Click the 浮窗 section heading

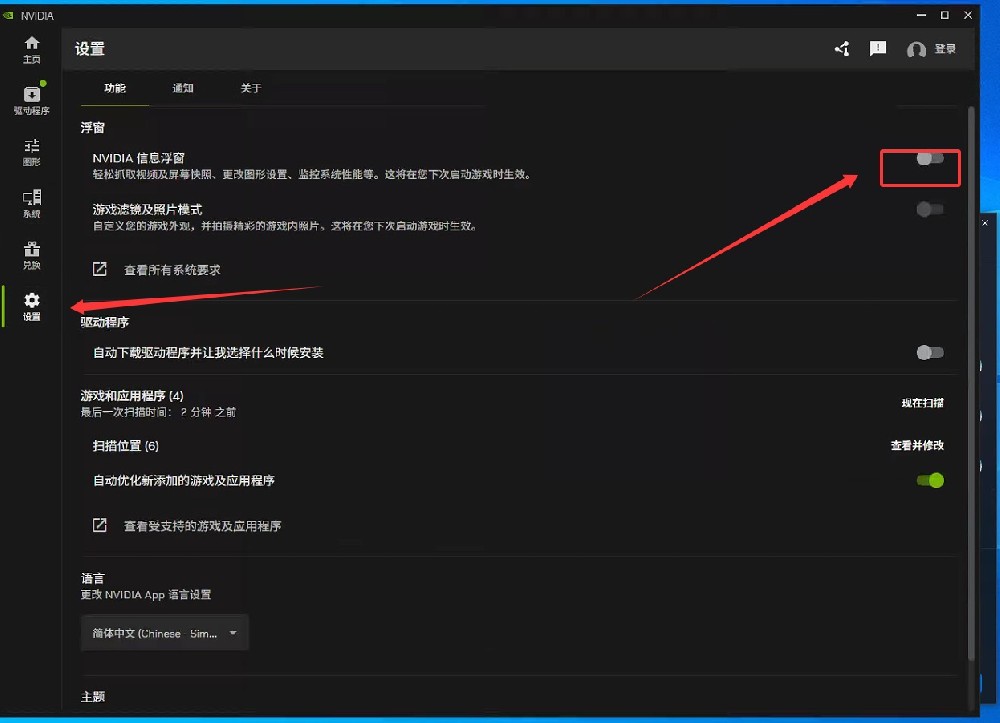(x=92, y=128)
